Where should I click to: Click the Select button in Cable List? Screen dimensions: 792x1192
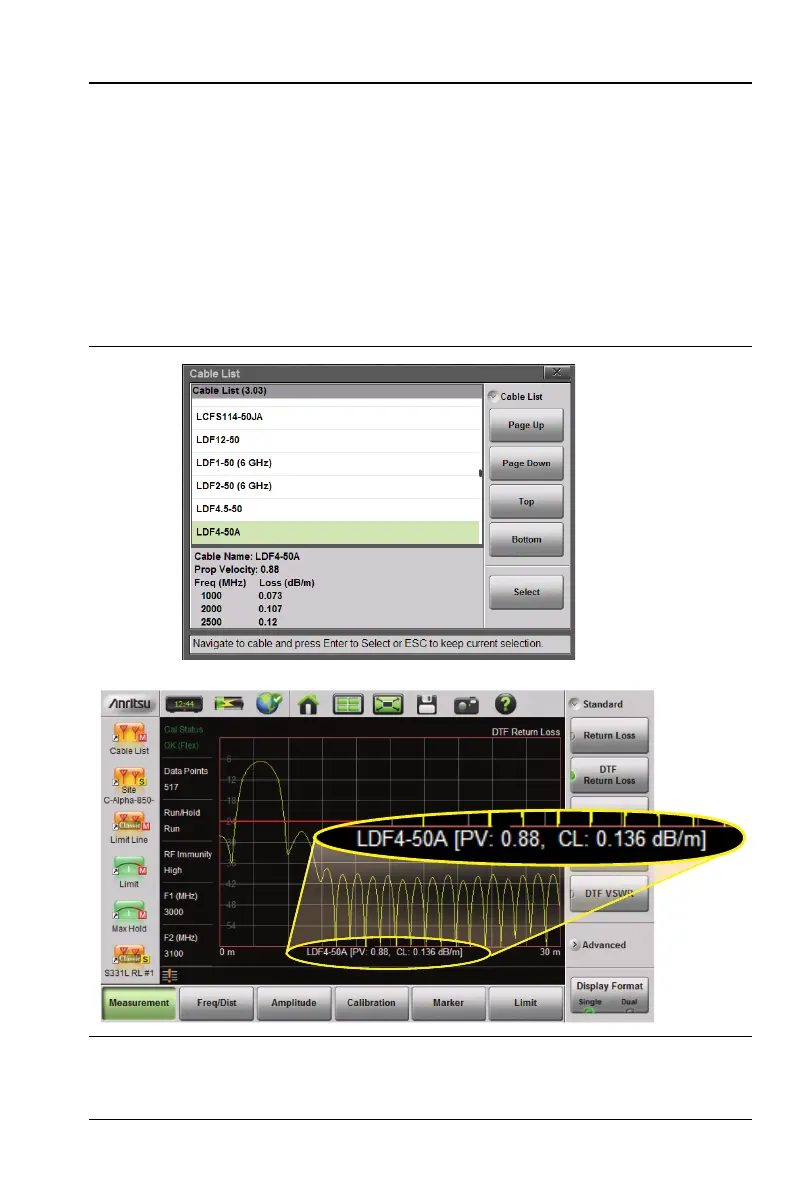526,592
